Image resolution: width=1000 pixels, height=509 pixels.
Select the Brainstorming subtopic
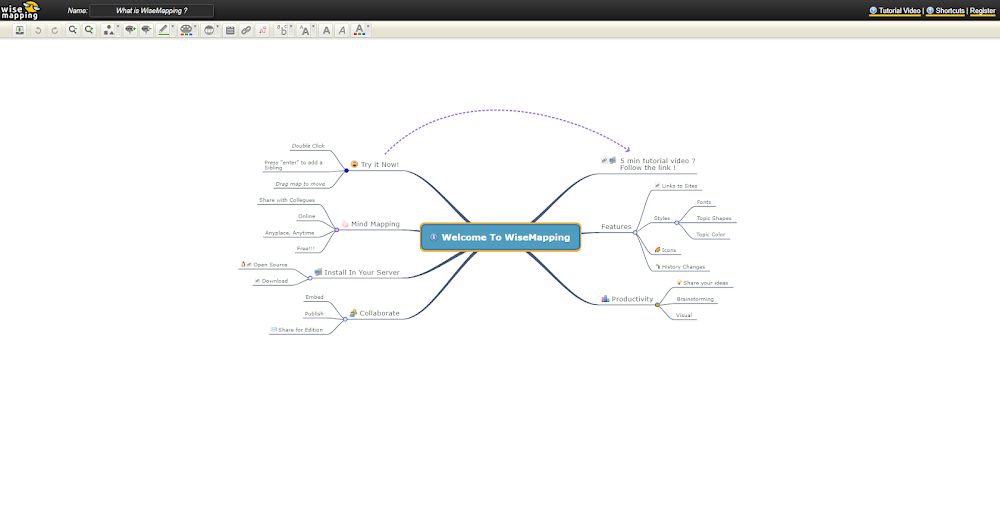(695, 299)
